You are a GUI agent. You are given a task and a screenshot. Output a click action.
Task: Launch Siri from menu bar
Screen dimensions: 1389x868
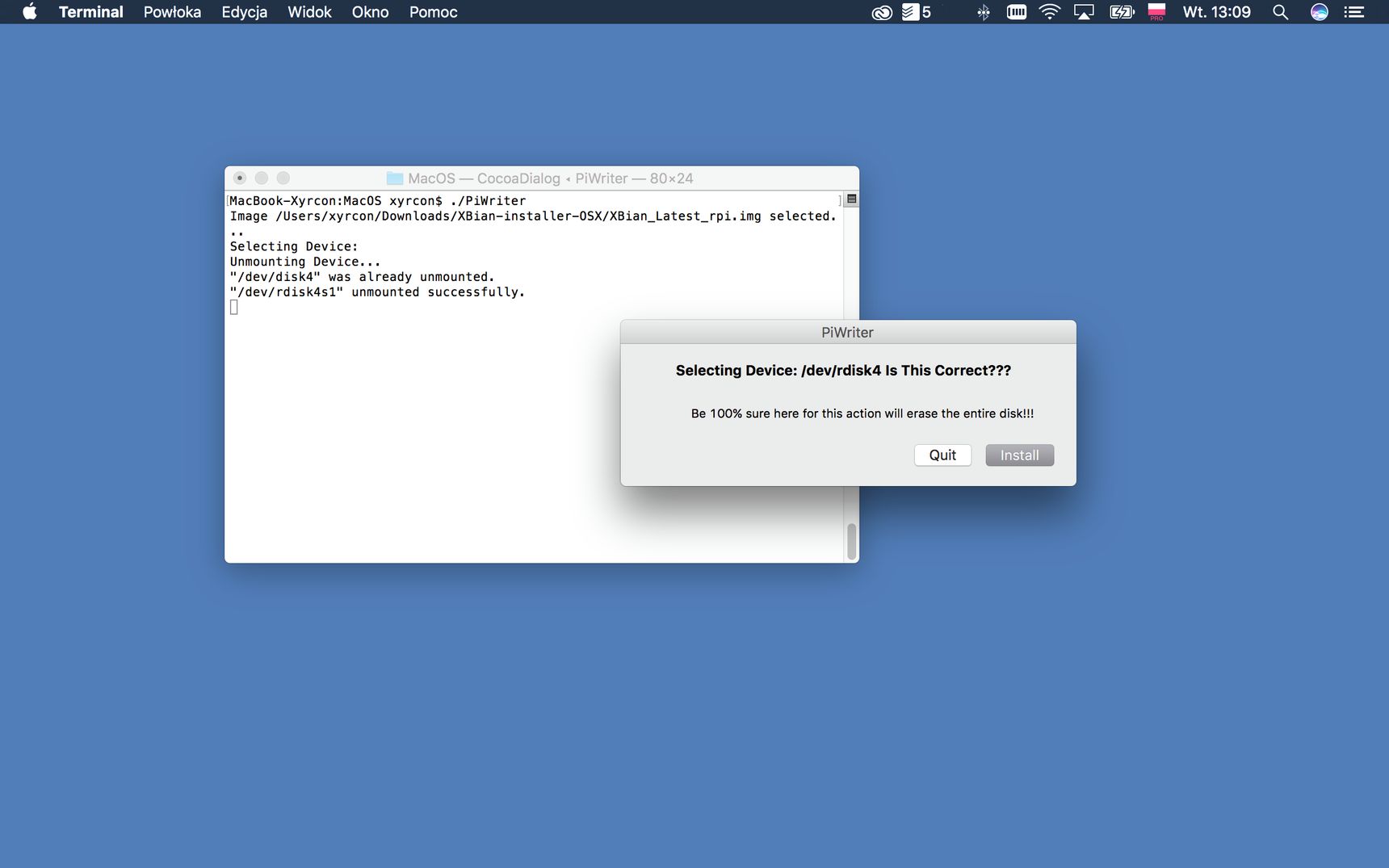coord(1319,12)
